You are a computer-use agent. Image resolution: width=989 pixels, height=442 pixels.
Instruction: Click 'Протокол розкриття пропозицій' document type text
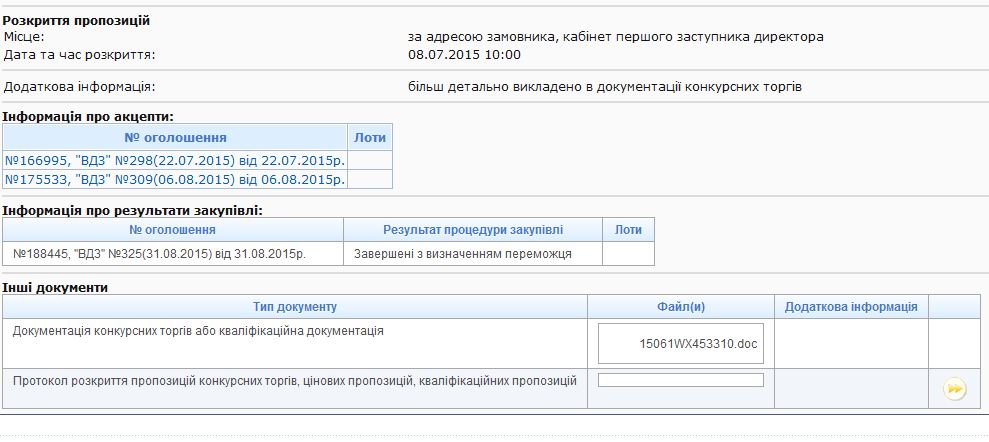(x=294, y=380)
